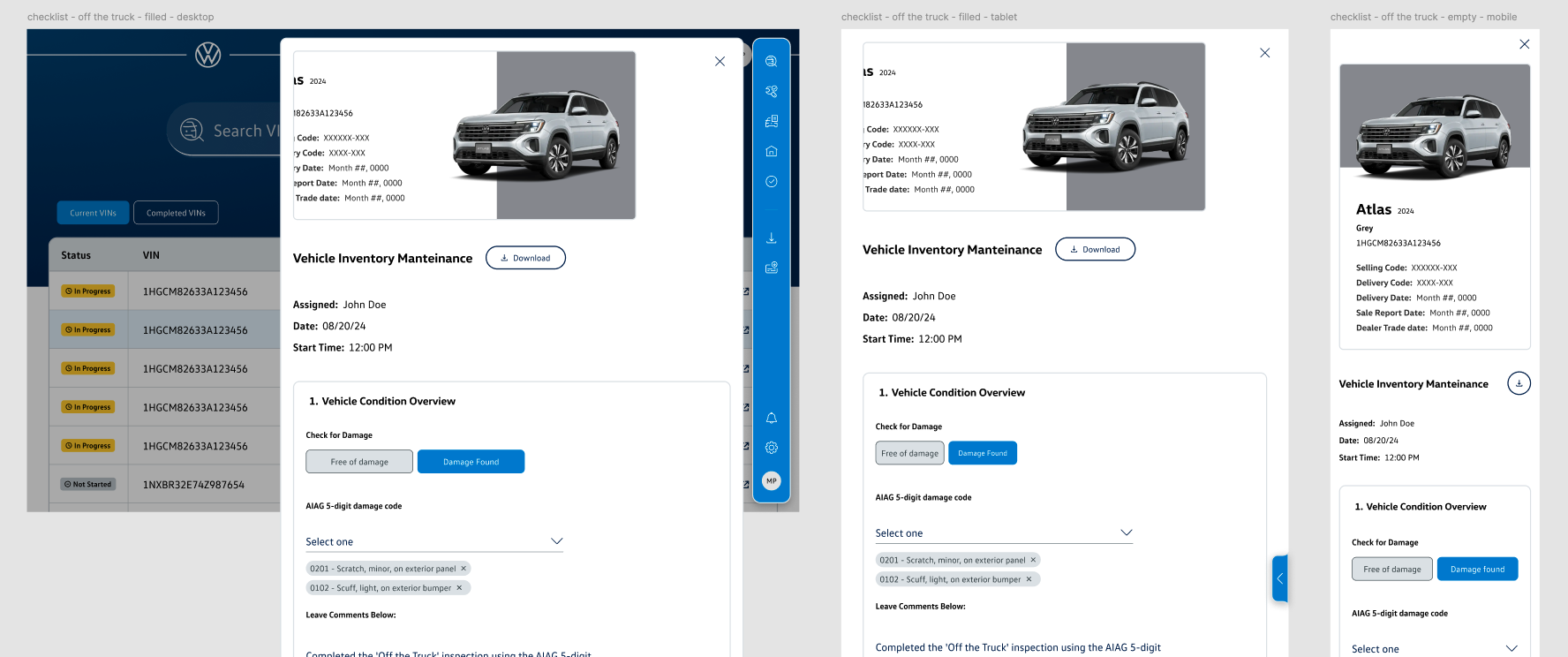Click the search icon beside Search text
This screenshot has height=657, width=1568.
coord(192,130)
